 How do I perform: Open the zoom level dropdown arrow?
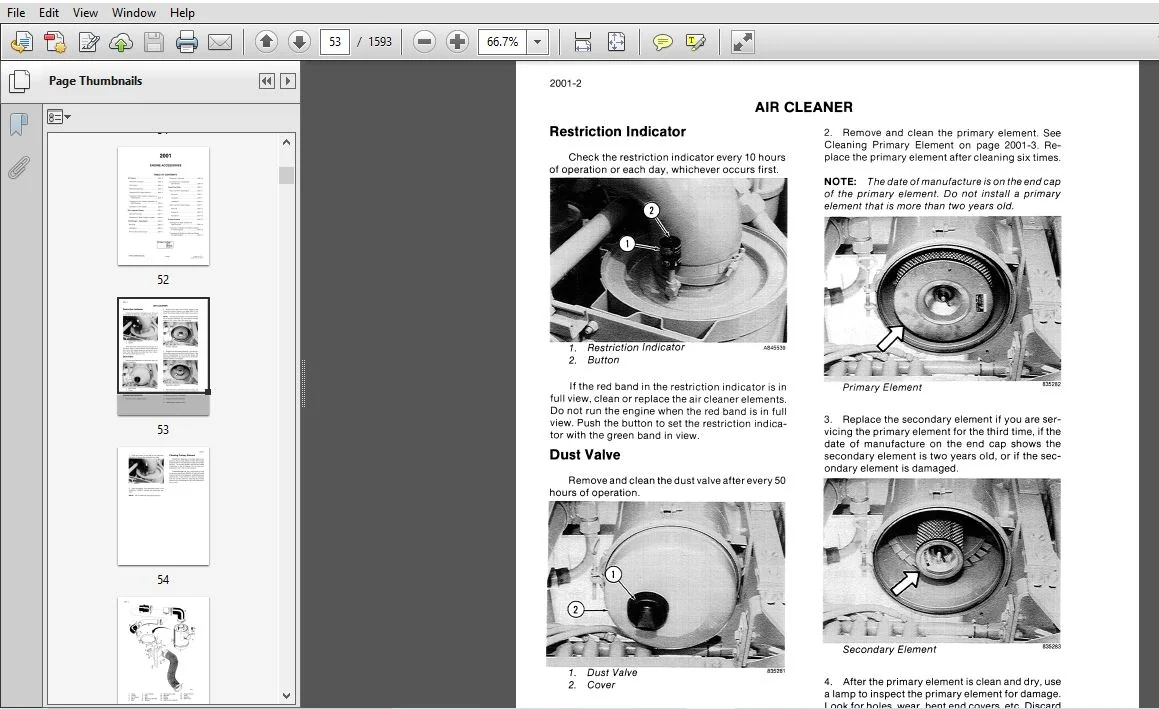coord(537,42)
